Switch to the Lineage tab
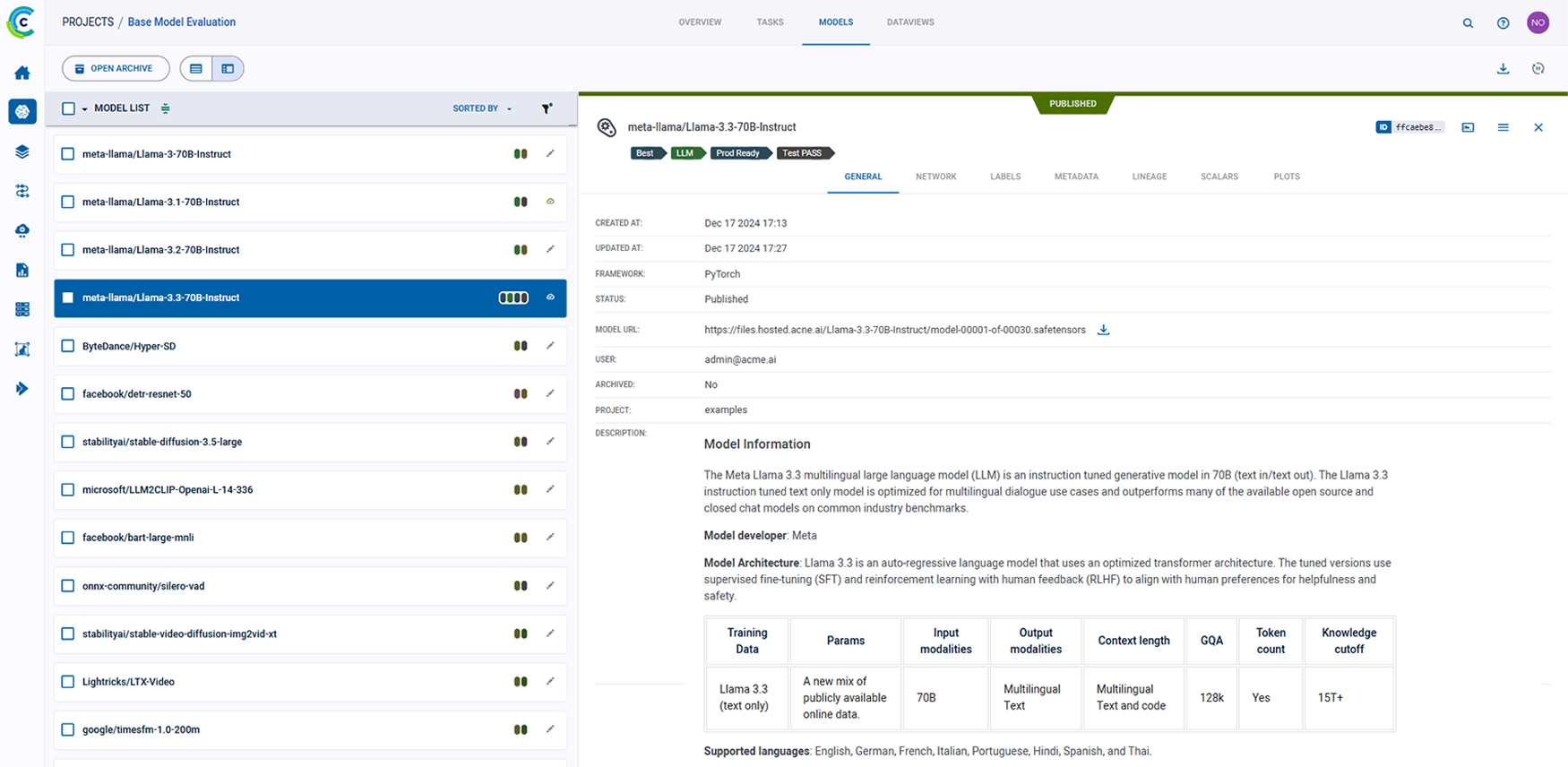This screenshot has width=1568, height=767. point(1149,177)
